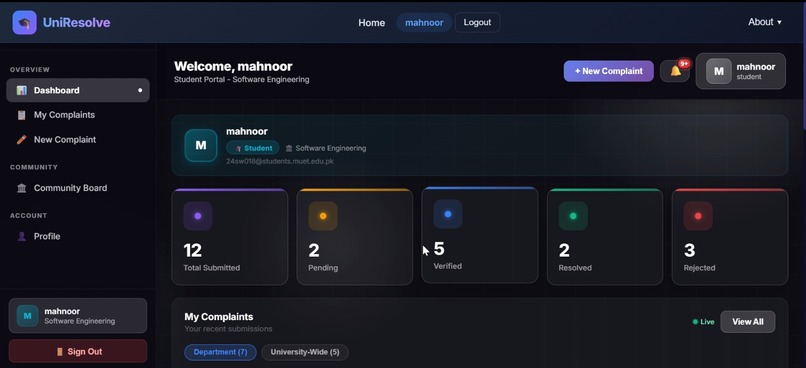Click the door icon on Sign Out
This screenshot has height=368, width=806.
click(x=60, y=352)
